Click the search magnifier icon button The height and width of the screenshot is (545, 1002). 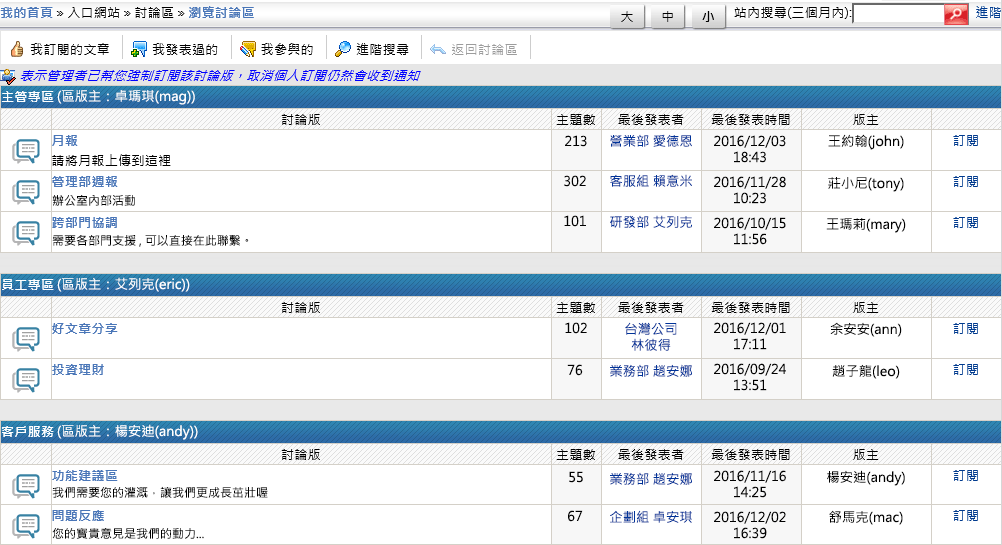(956, 14)
